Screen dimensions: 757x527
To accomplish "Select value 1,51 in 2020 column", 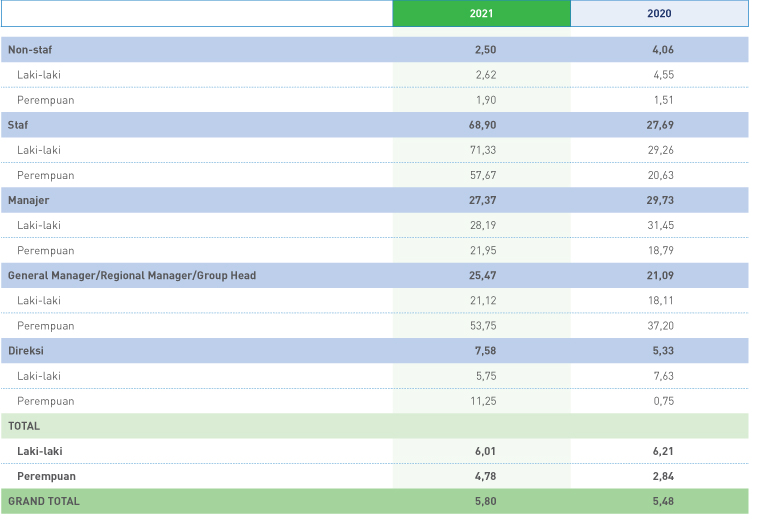I will (x=663, y=100).
